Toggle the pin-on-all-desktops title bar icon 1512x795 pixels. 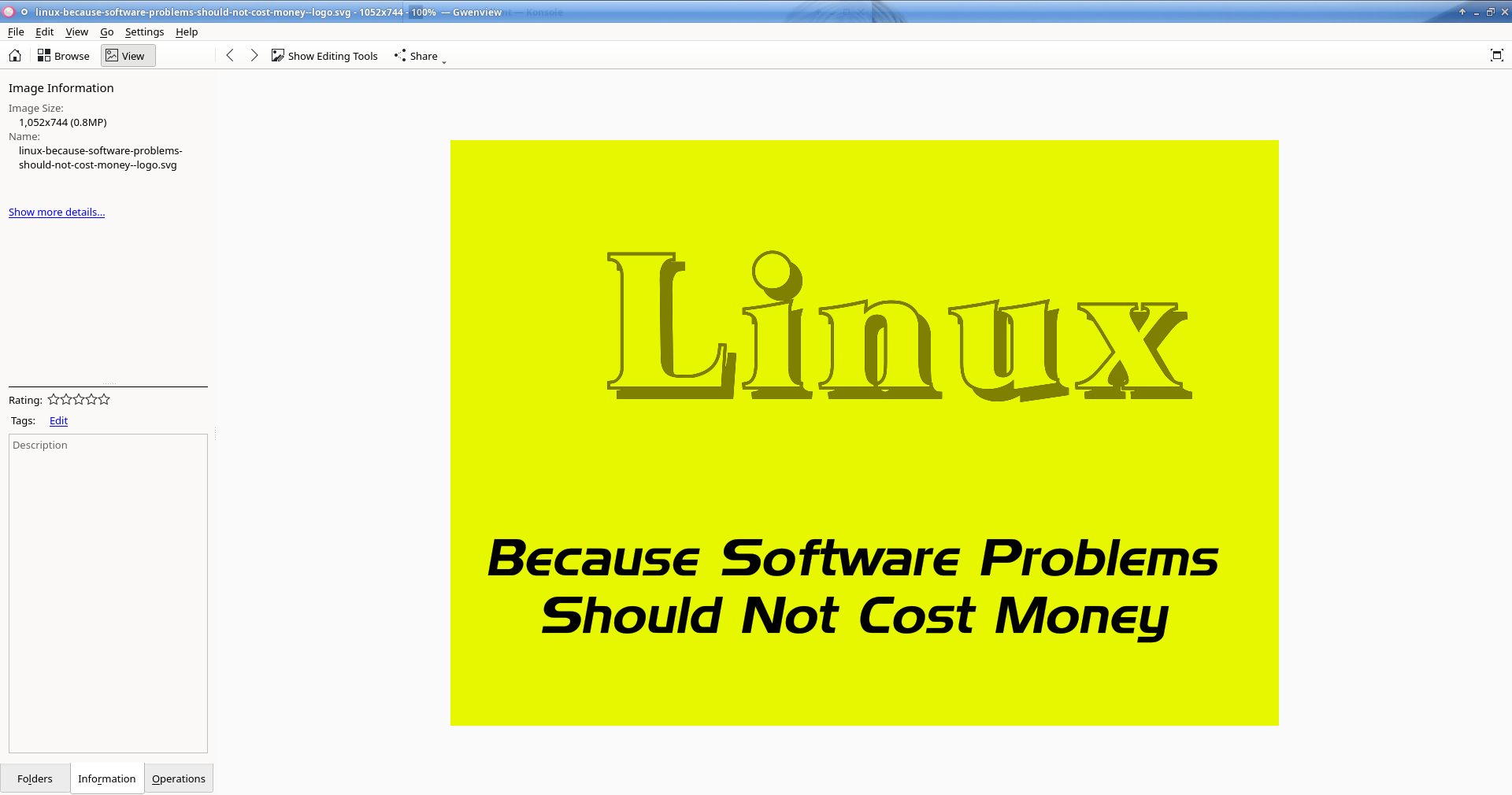click(x=24, y=12)
